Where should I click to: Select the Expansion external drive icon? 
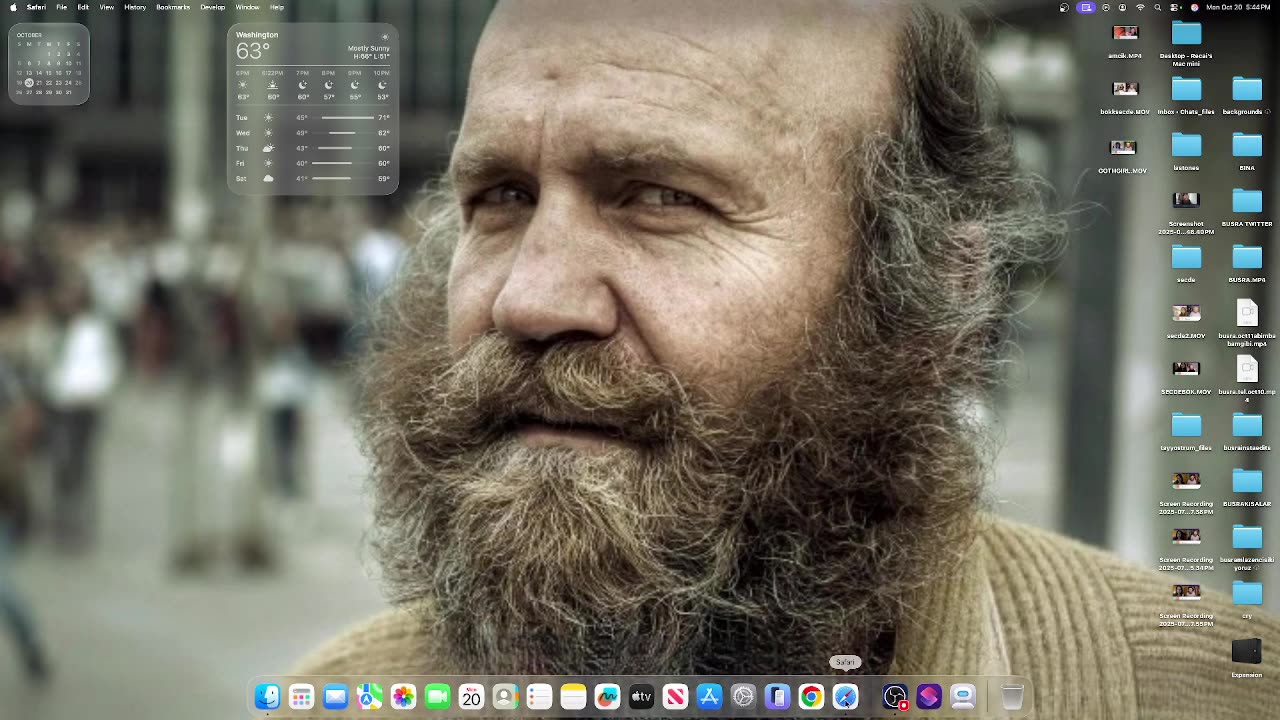[1246, 653]
